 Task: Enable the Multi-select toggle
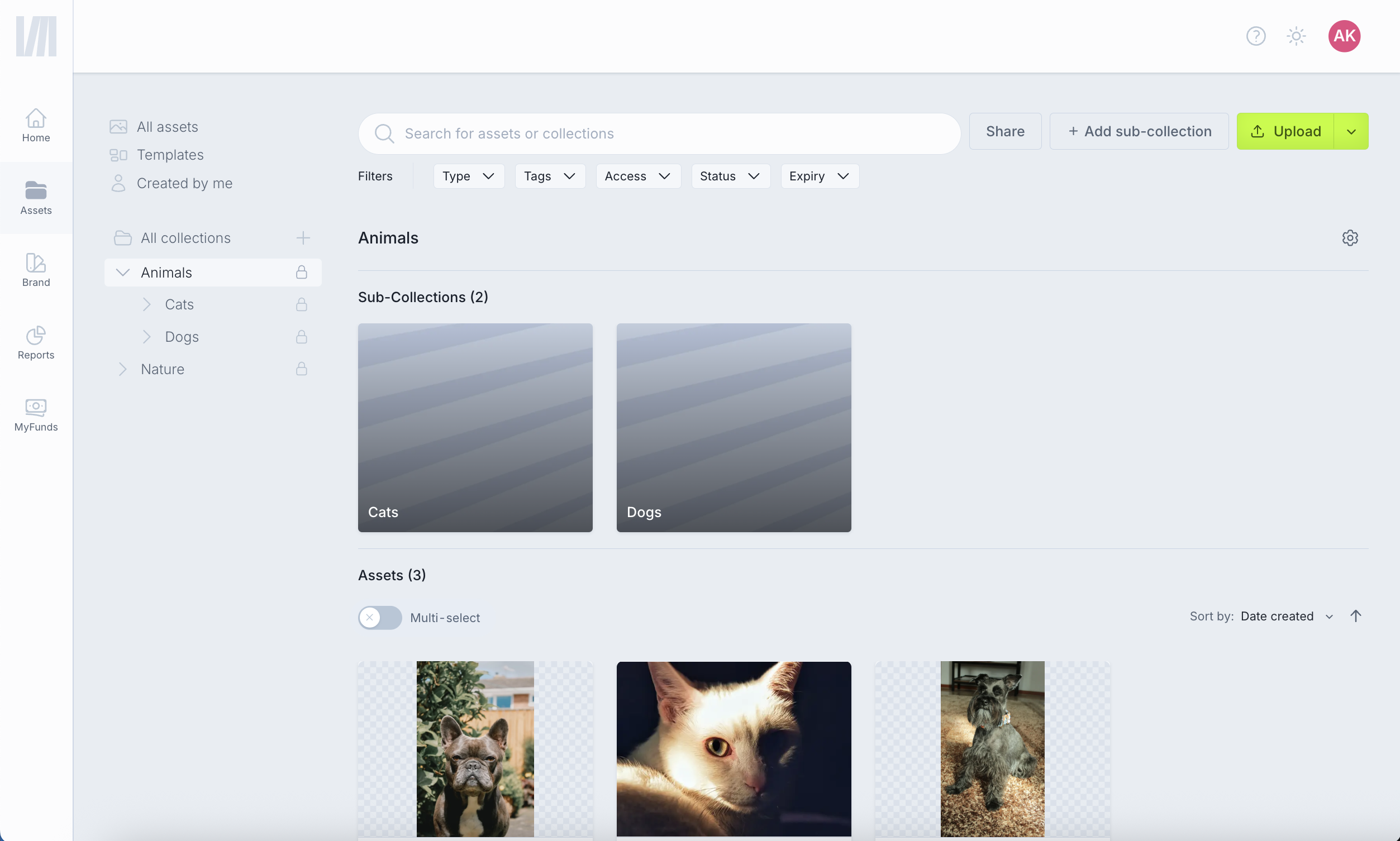coord(380,618)
